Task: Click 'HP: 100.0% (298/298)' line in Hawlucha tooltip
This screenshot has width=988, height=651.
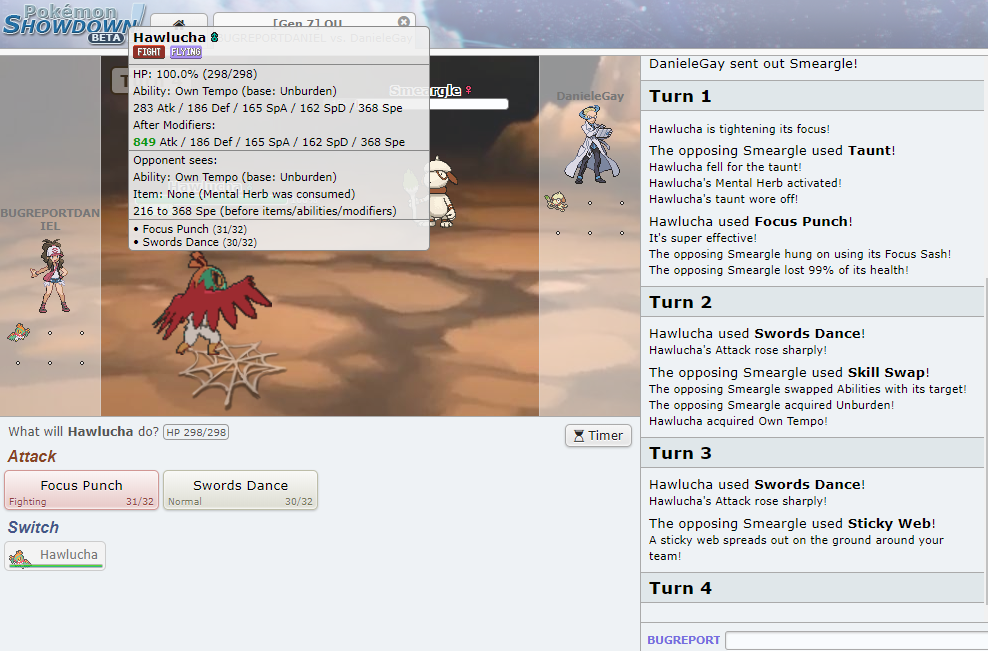Action: click(x=195, y=74)
